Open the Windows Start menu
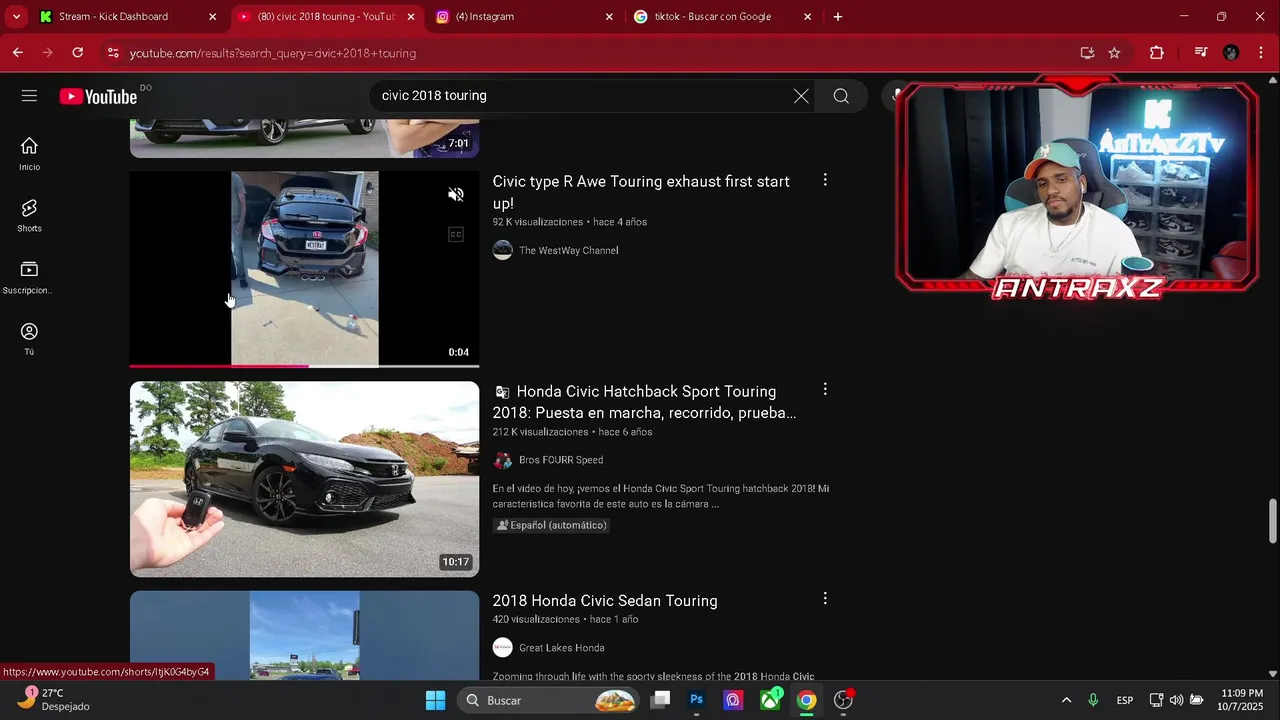Image resolution: width=1280 pixels, height=720 pixels. pyautogui.click(x=435, y=700)
